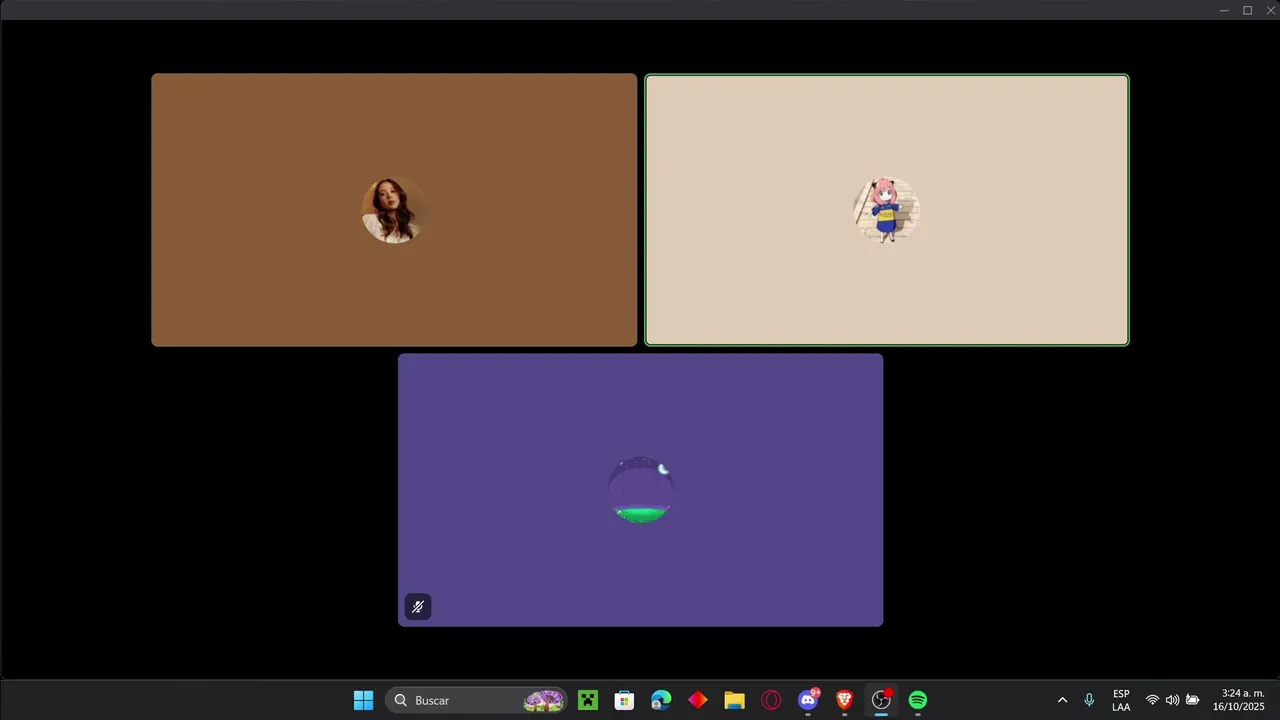The height and width of the screenshot is (720, 1280).
Task: Open the red diamond app in taskbar
Action: (x=698, y=700)
